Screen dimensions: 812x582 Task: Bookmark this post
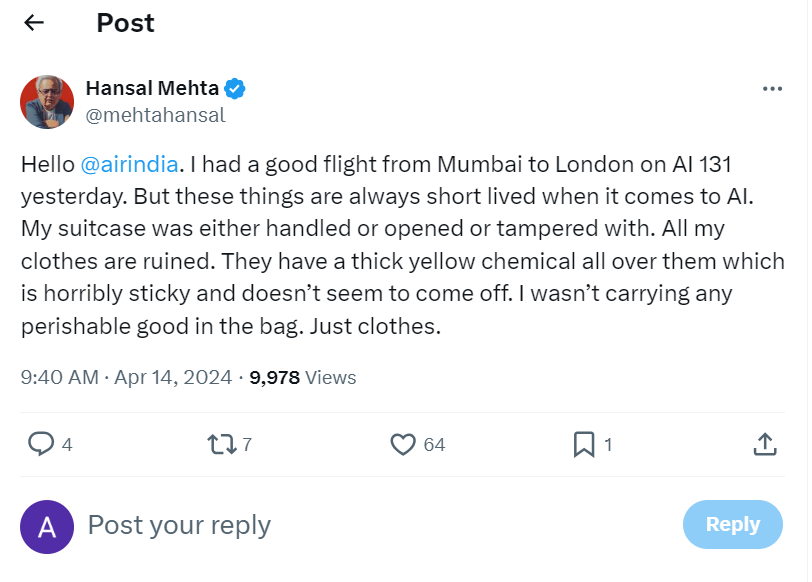tap(584, 444)
